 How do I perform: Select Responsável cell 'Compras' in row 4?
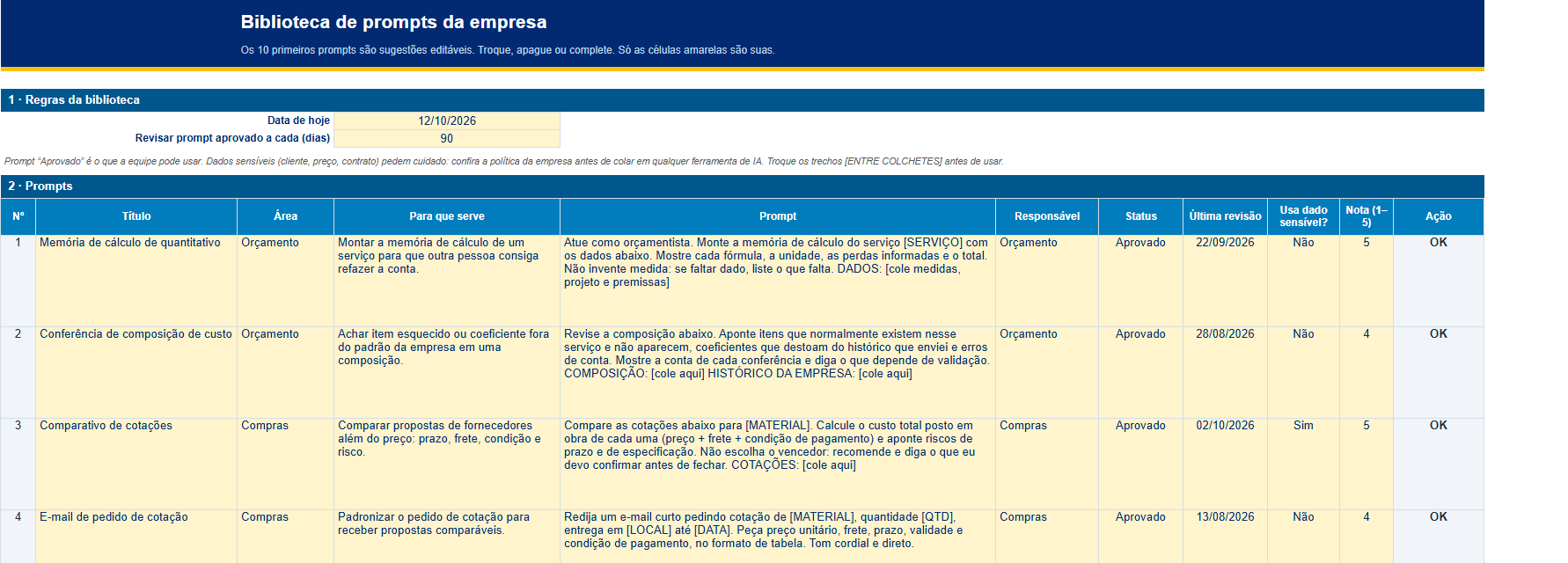(x=1047, y=537)
